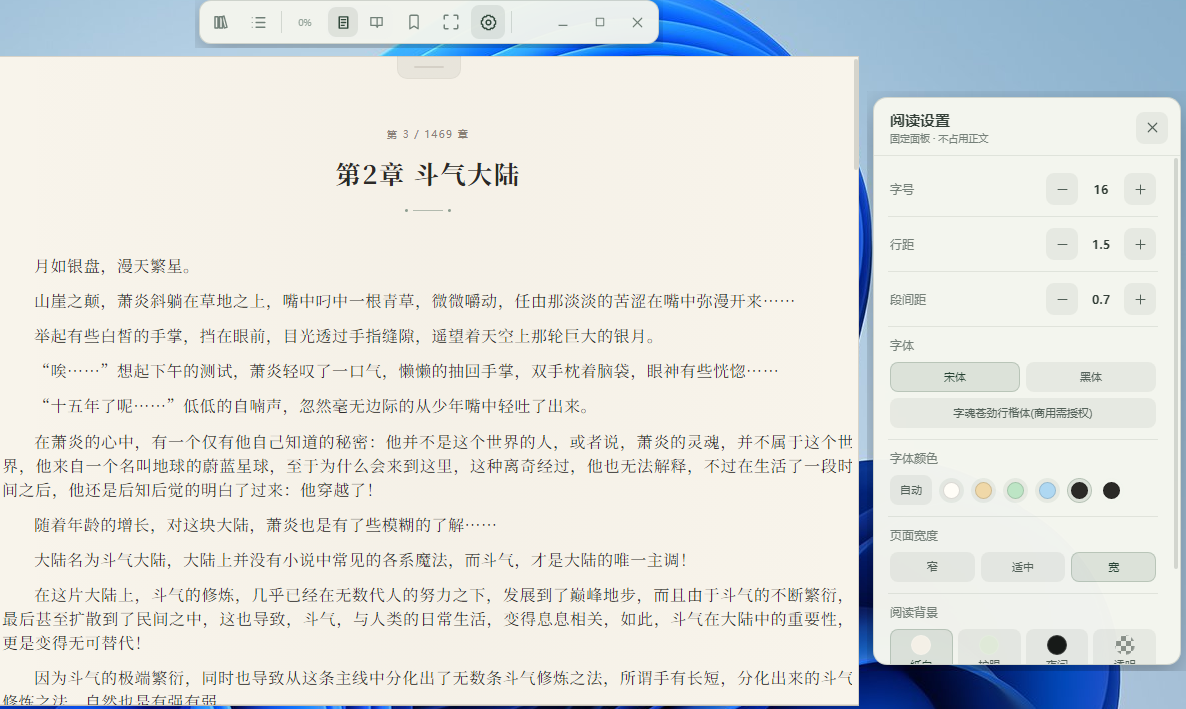Viewport: 1186px width, 709px height.
Task: Click the chapter counter 第 3 / 1469 章
Action: [427, 134]
